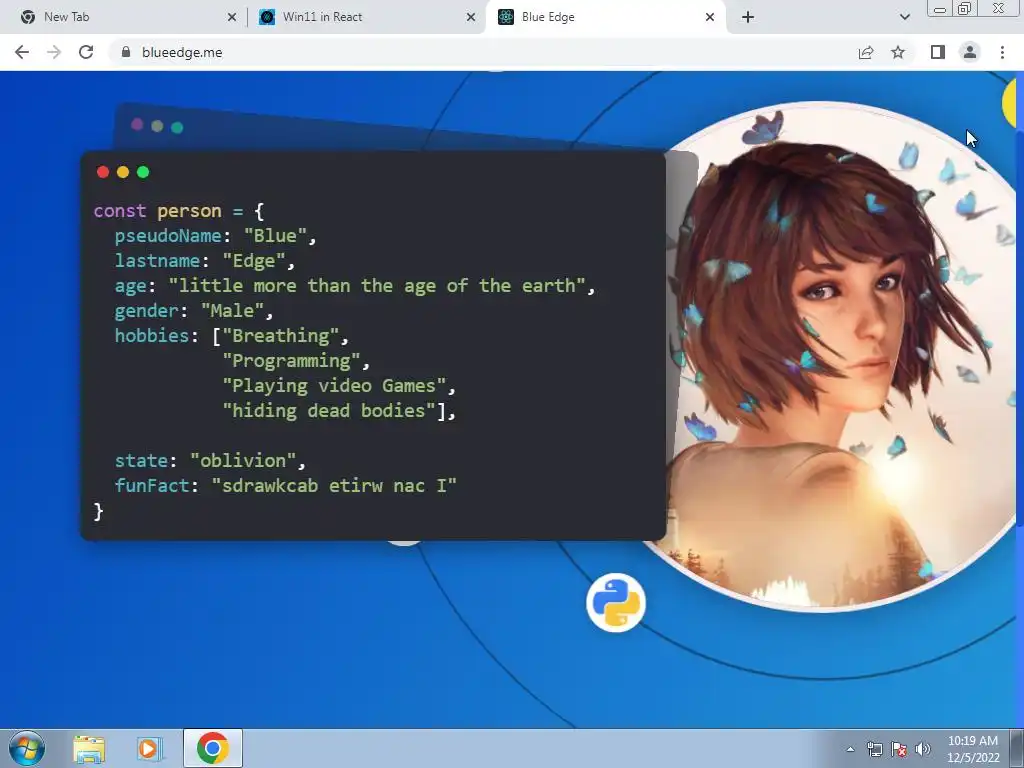
Task: Click the browser forward arrow
Action: 54,52
